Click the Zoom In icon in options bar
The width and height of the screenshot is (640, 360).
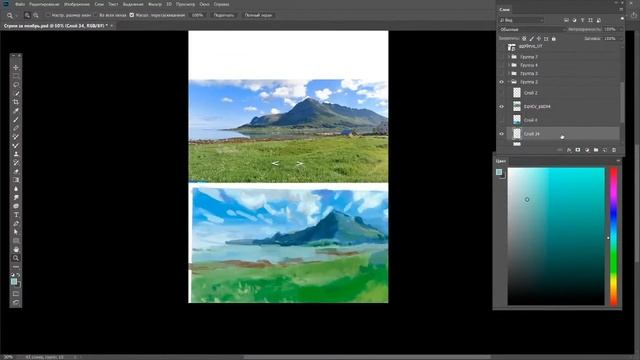(x=27, y=15)
